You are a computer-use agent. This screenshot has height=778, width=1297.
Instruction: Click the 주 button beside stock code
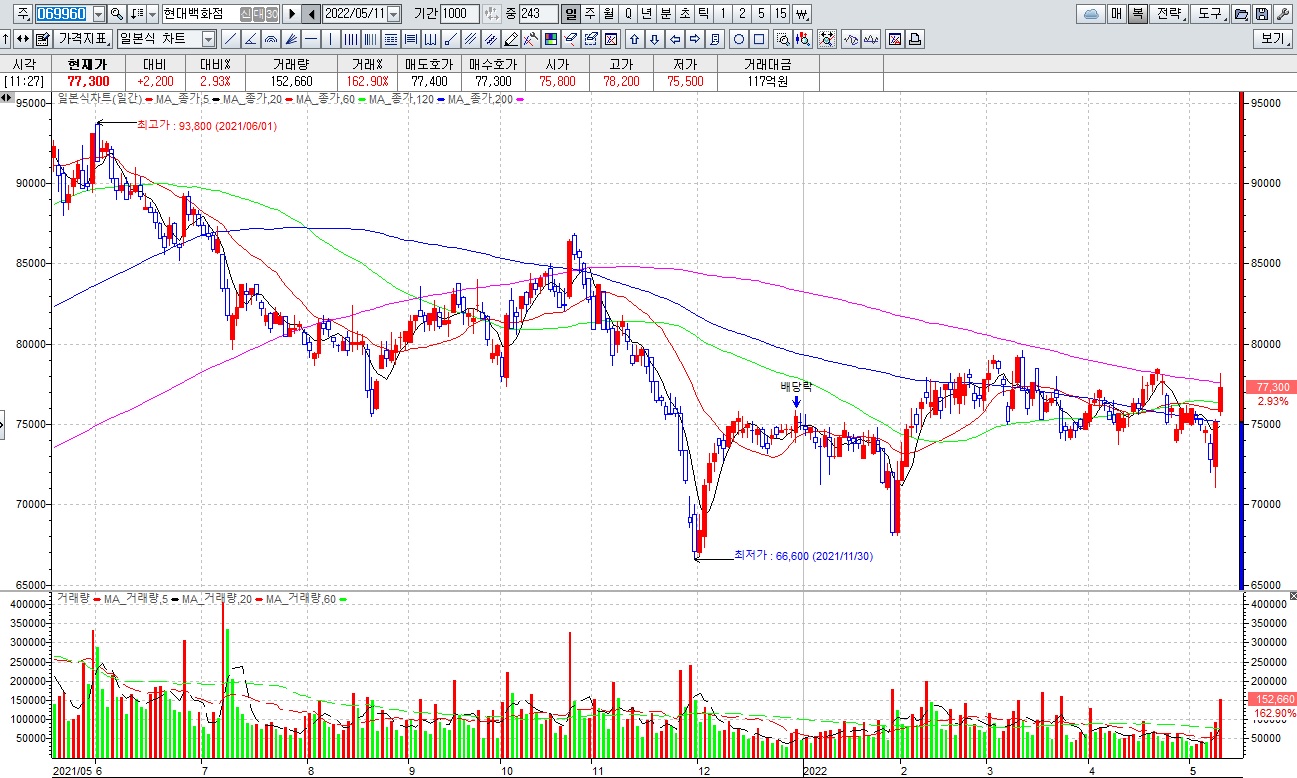(x=21, y=14)
